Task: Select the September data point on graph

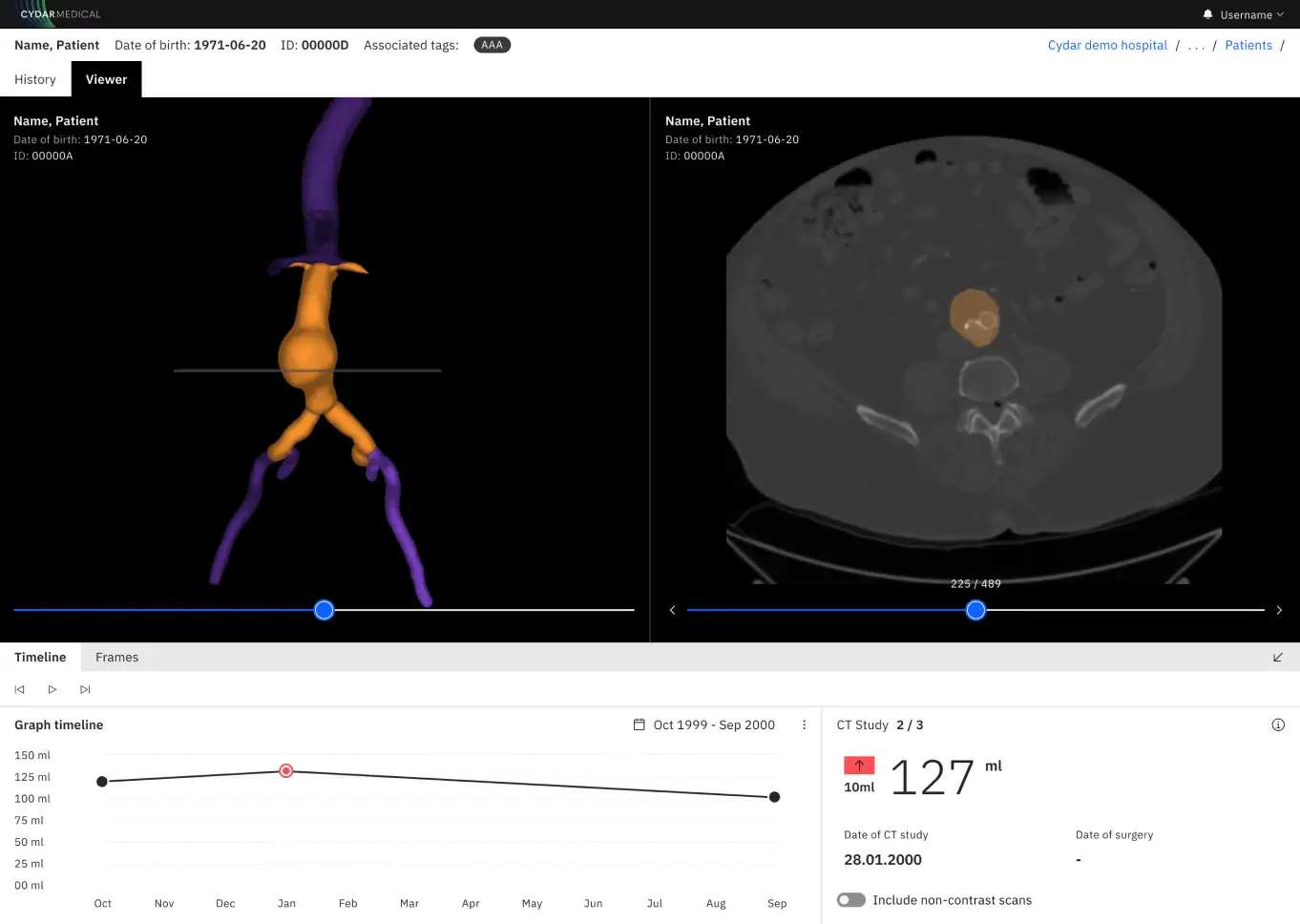Action: coord(774,797)
